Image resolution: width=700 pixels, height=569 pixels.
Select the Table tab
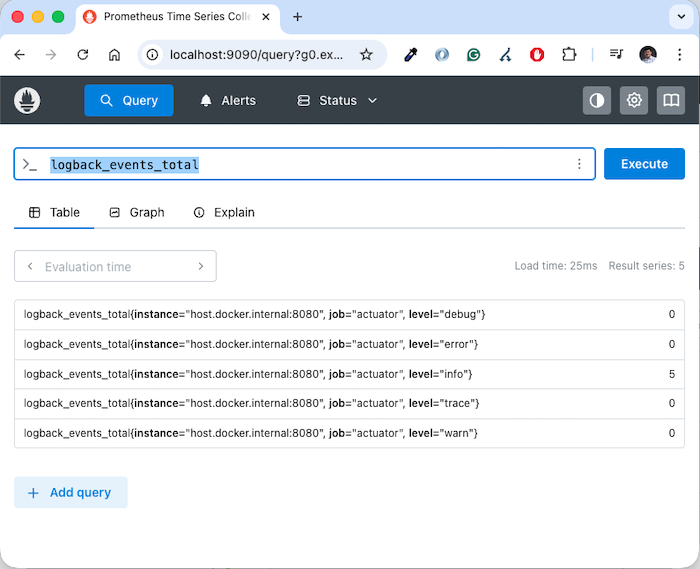coord(54,212)
